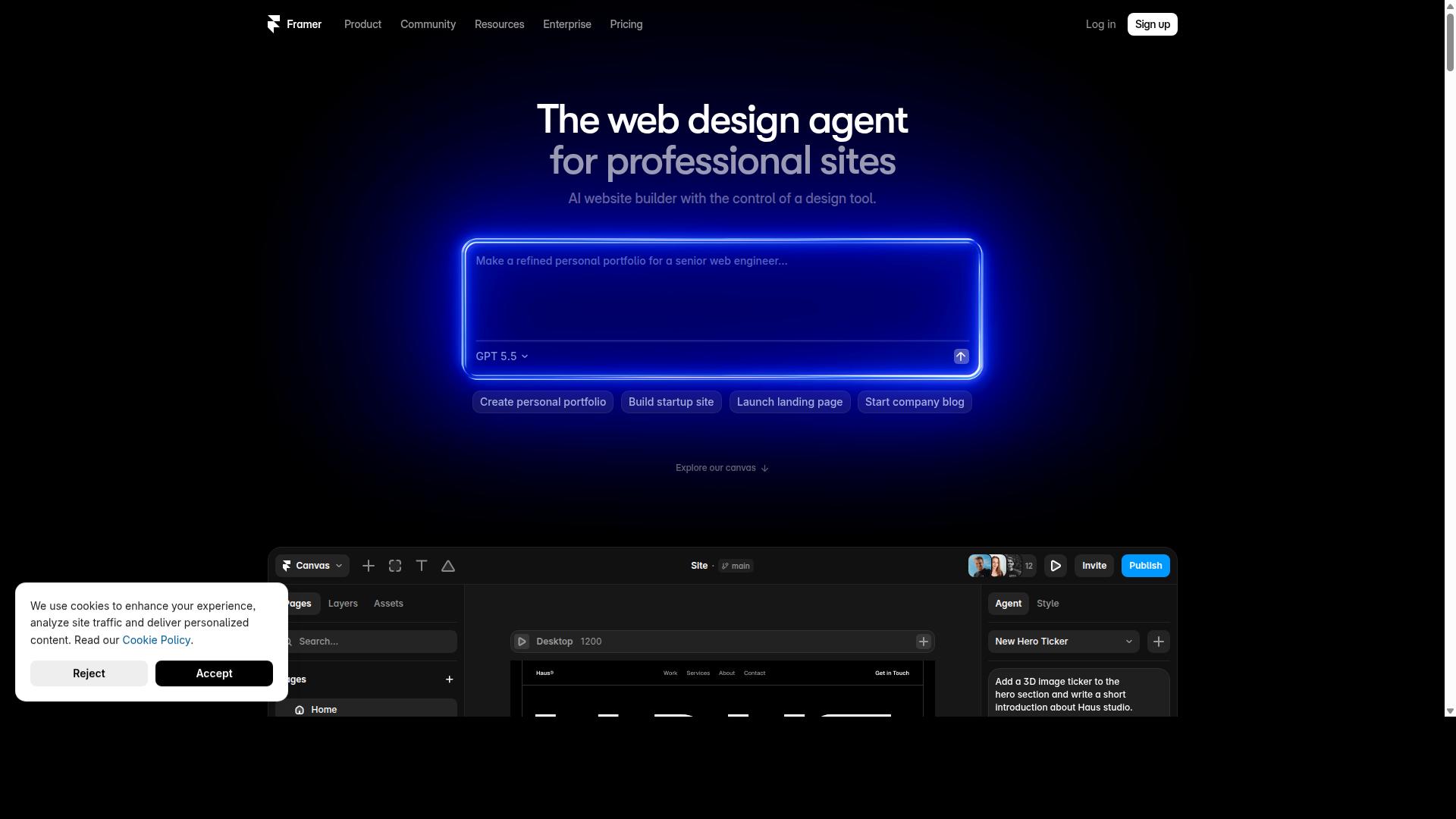Click Contact in the Haus preview nav
The height and width of the screenshot is (819, 1456).
(755, 673)
